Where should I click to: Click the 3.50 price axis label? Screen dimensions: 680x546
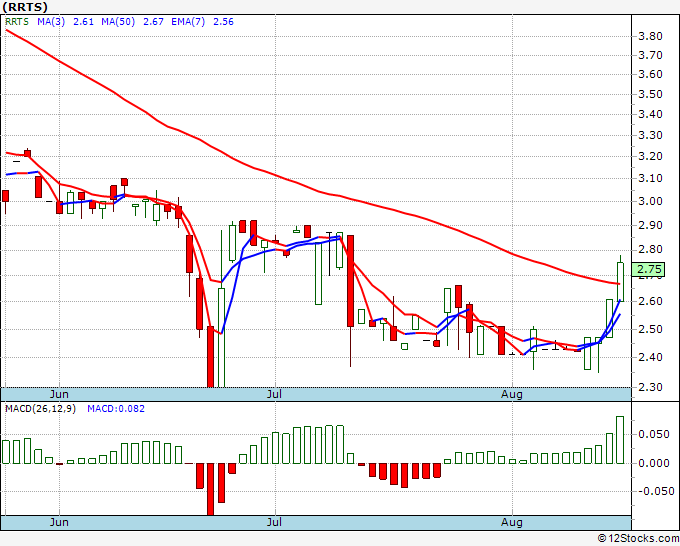coord(651,95)
